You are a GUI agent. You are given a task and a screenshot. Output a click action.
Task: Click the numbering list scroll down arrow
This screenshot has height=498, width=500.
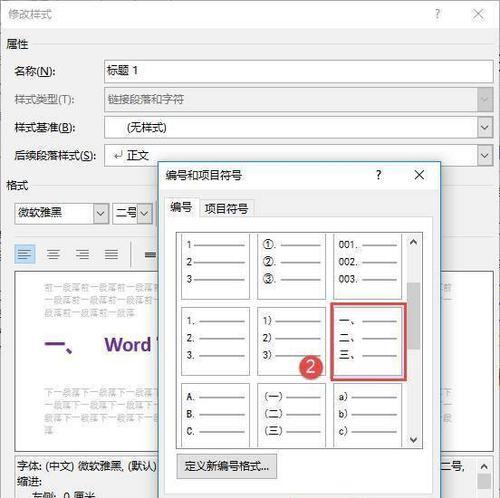point(414,440)
